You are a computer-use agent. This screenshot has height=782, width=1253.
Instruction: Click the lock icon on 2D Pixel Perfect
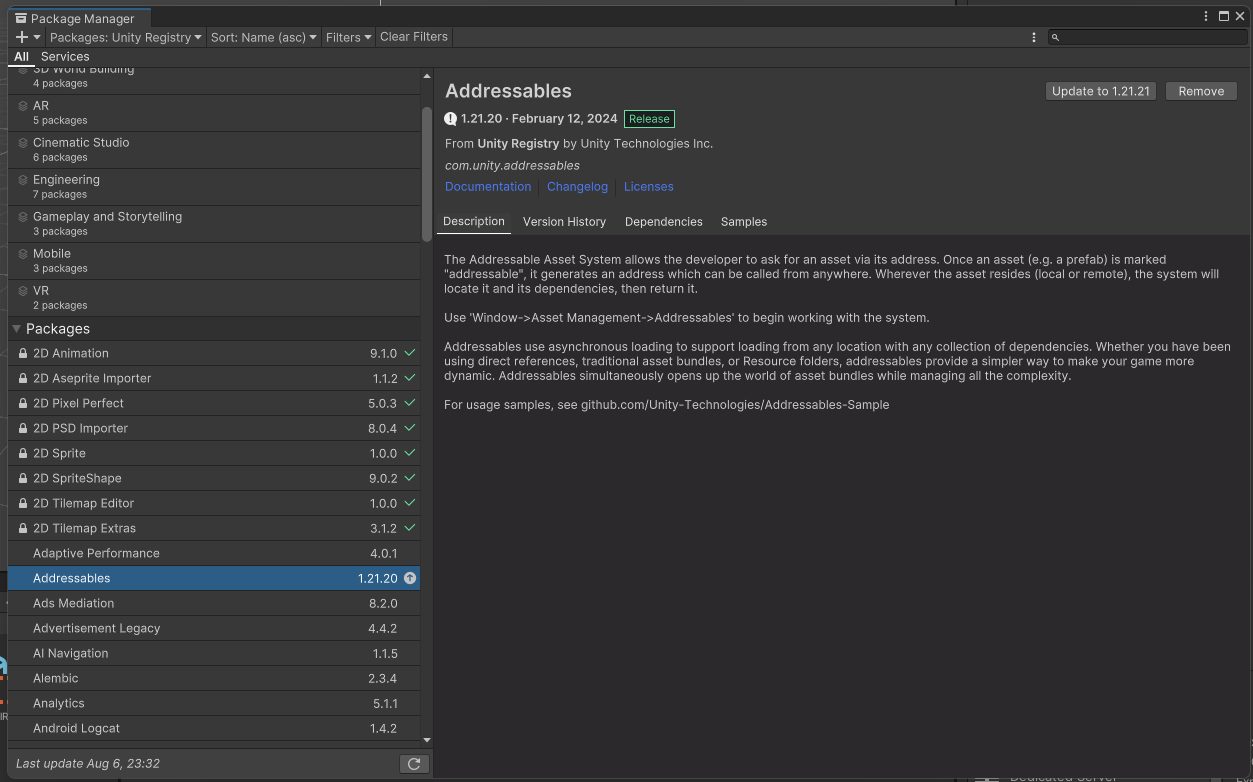(23, 403)
